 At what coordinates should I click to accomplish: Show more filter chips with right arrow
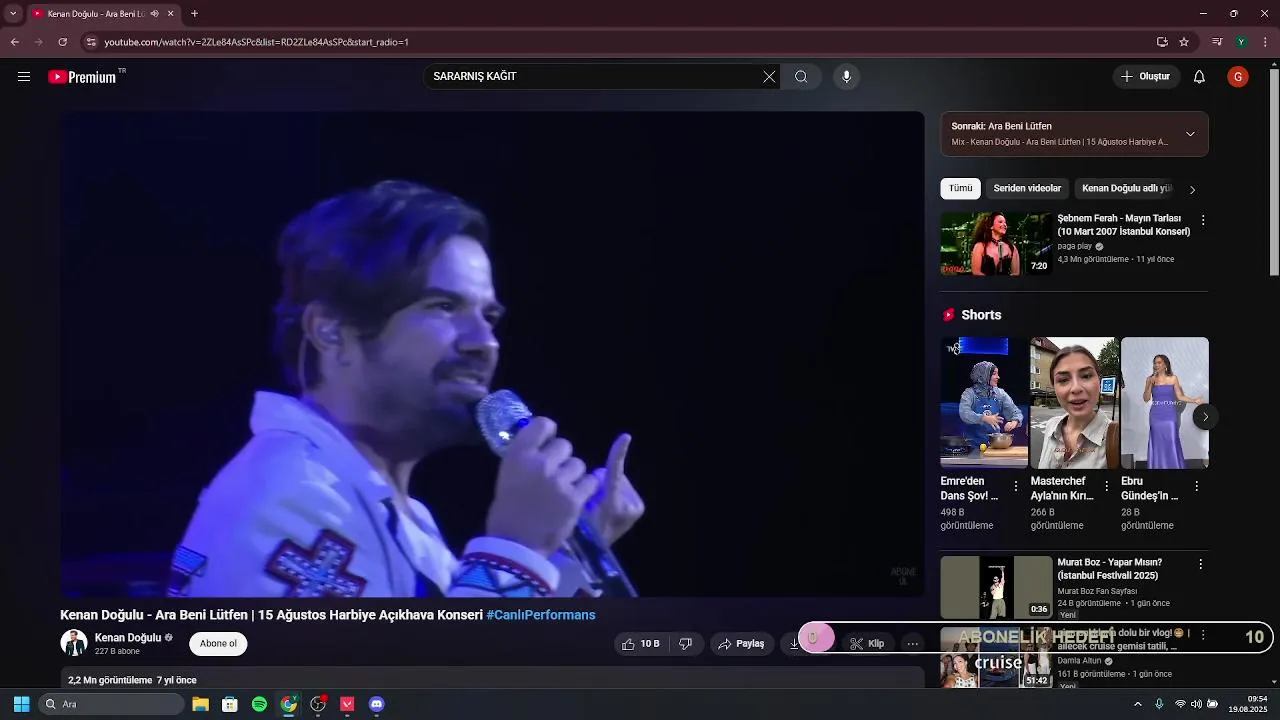(1192, 189)
